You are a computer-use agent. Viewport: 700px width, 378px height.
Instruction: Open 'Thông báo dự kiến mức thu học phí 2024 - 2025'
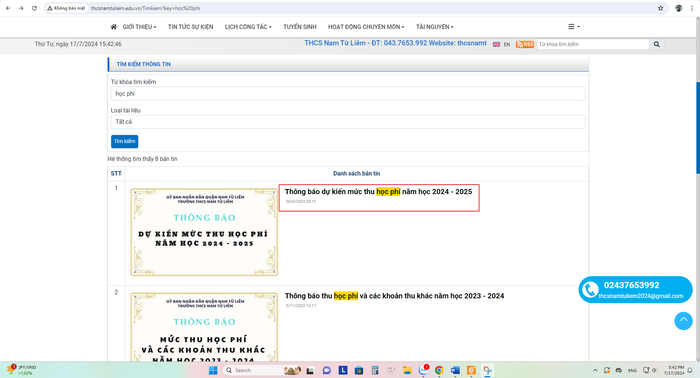(378, 191)
